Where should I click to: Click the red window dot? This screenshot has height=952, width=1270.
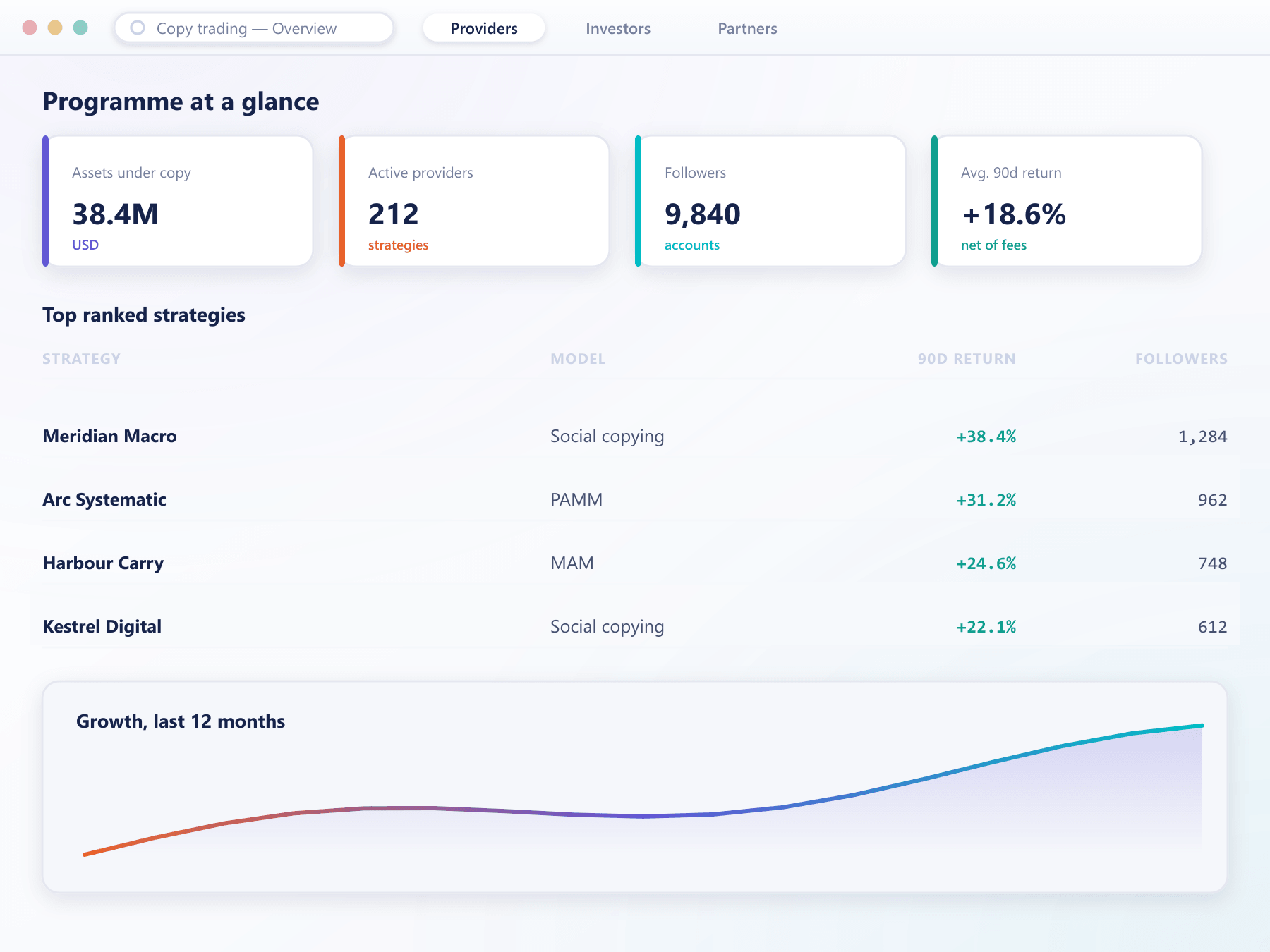point(30,28)
